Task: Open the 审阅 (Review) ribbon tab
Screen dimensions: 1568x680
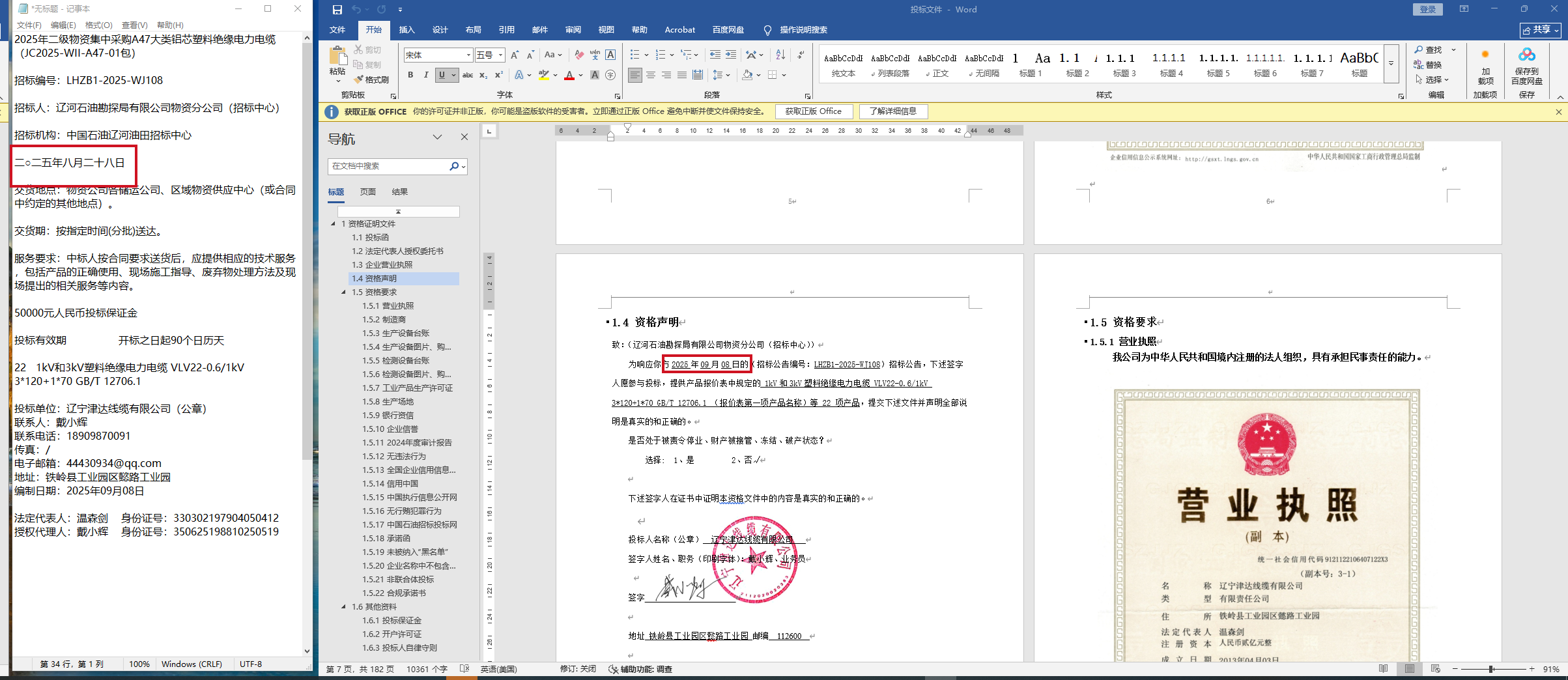Action: pos(573,30)
